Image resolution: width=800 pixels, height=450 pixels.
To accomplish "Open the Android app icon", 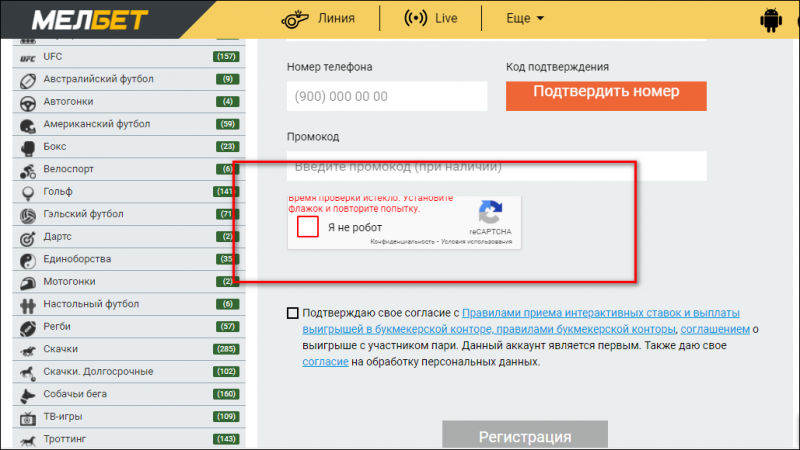I will [770, 20].
